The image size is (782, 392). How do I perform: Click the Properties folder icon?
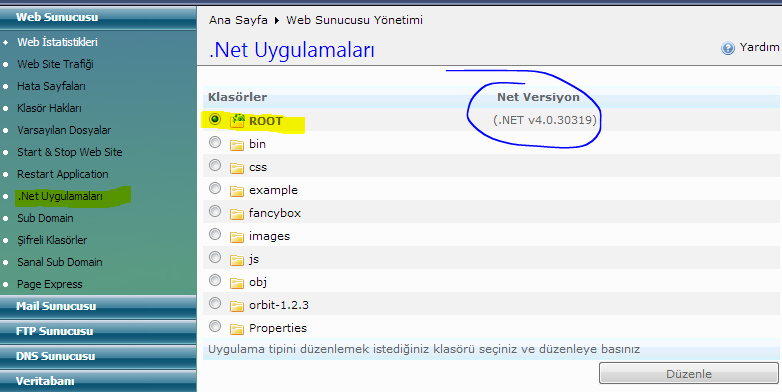point(236,328)
